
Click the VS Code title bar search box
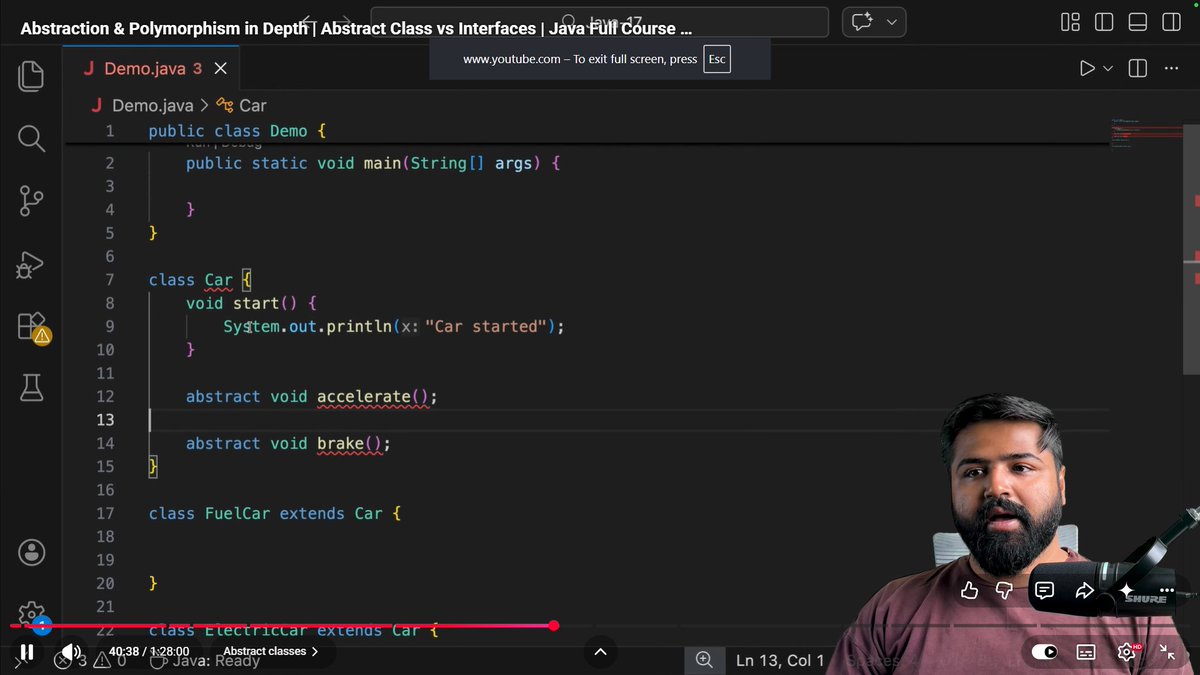point(599,22)
